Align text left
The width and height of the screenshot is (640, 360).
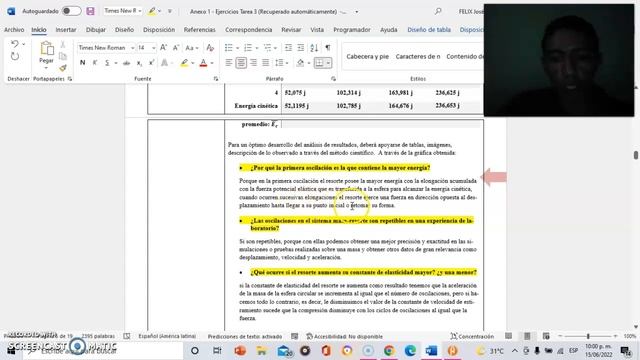(x=229, y=63)
